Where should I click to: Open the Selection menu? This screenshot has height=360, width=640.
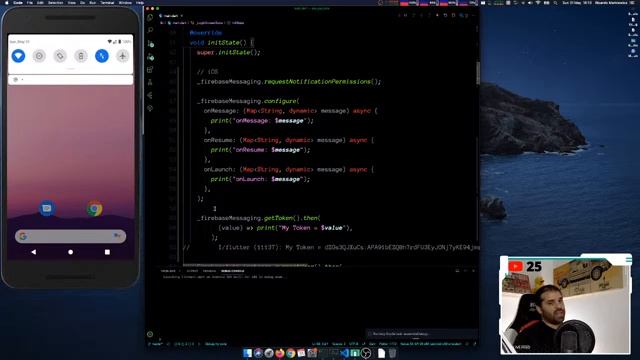point(56,2)
